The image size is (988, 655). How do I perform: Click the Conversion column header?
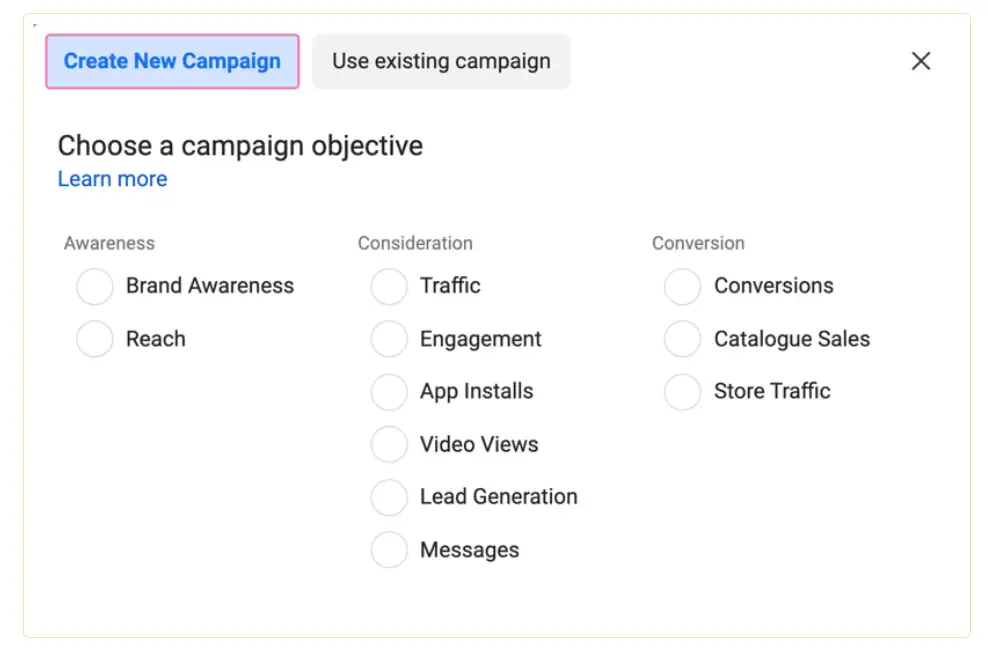pos(698,243)
